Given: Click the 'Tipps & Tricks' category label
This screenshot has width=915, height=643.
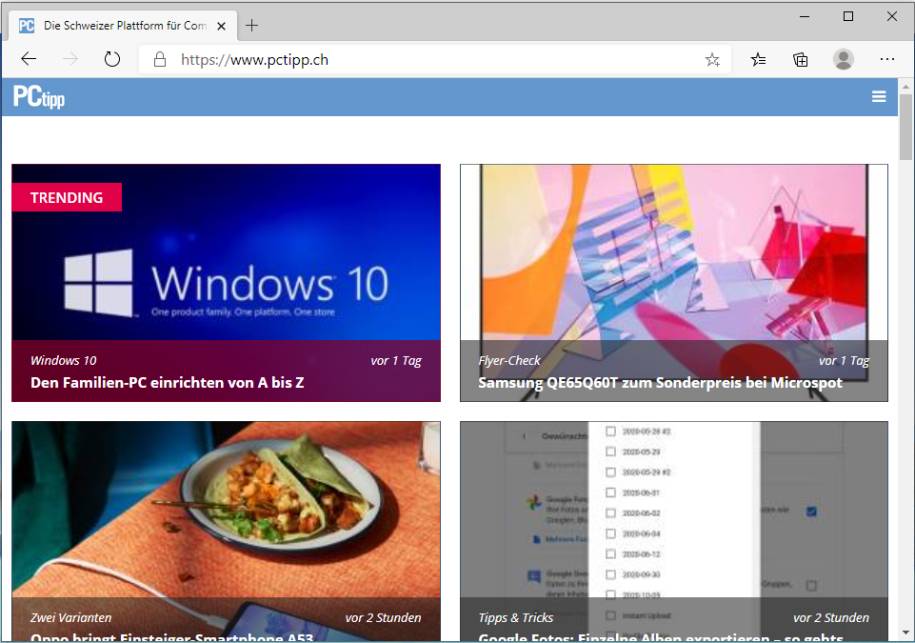Looking at the screenshot, I should point(516,617).
